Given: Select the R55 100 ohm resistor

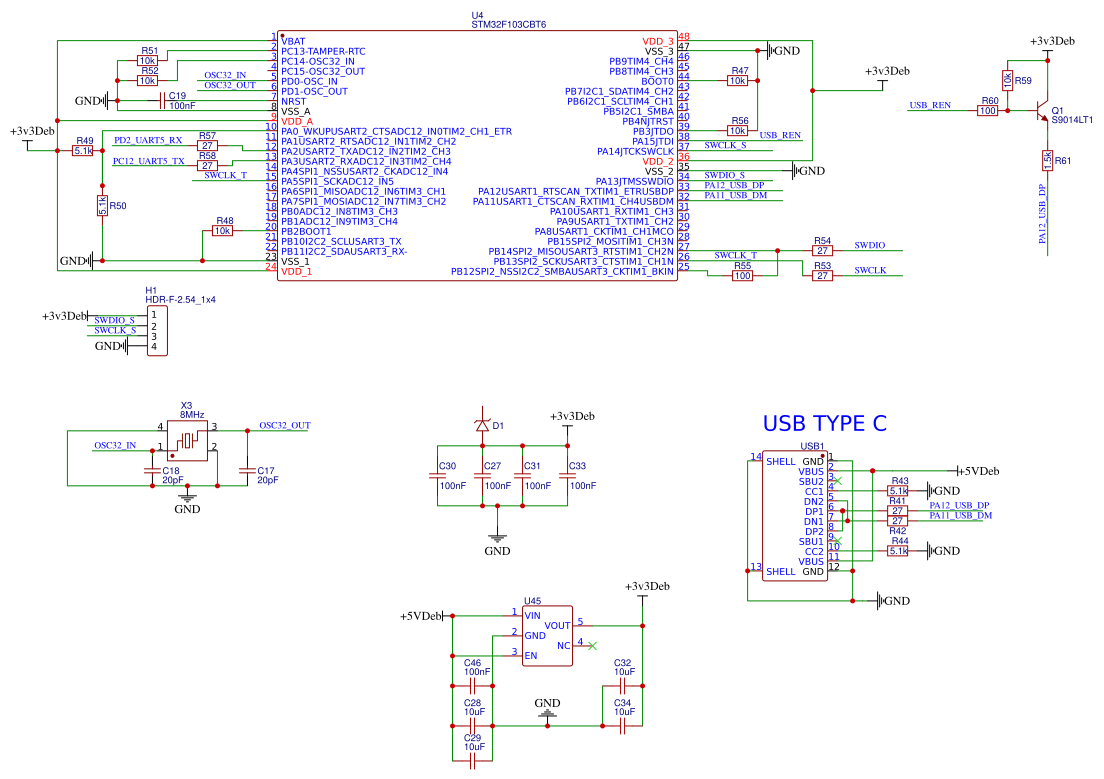Looking at the screenshot, I should tap(742, 275).
